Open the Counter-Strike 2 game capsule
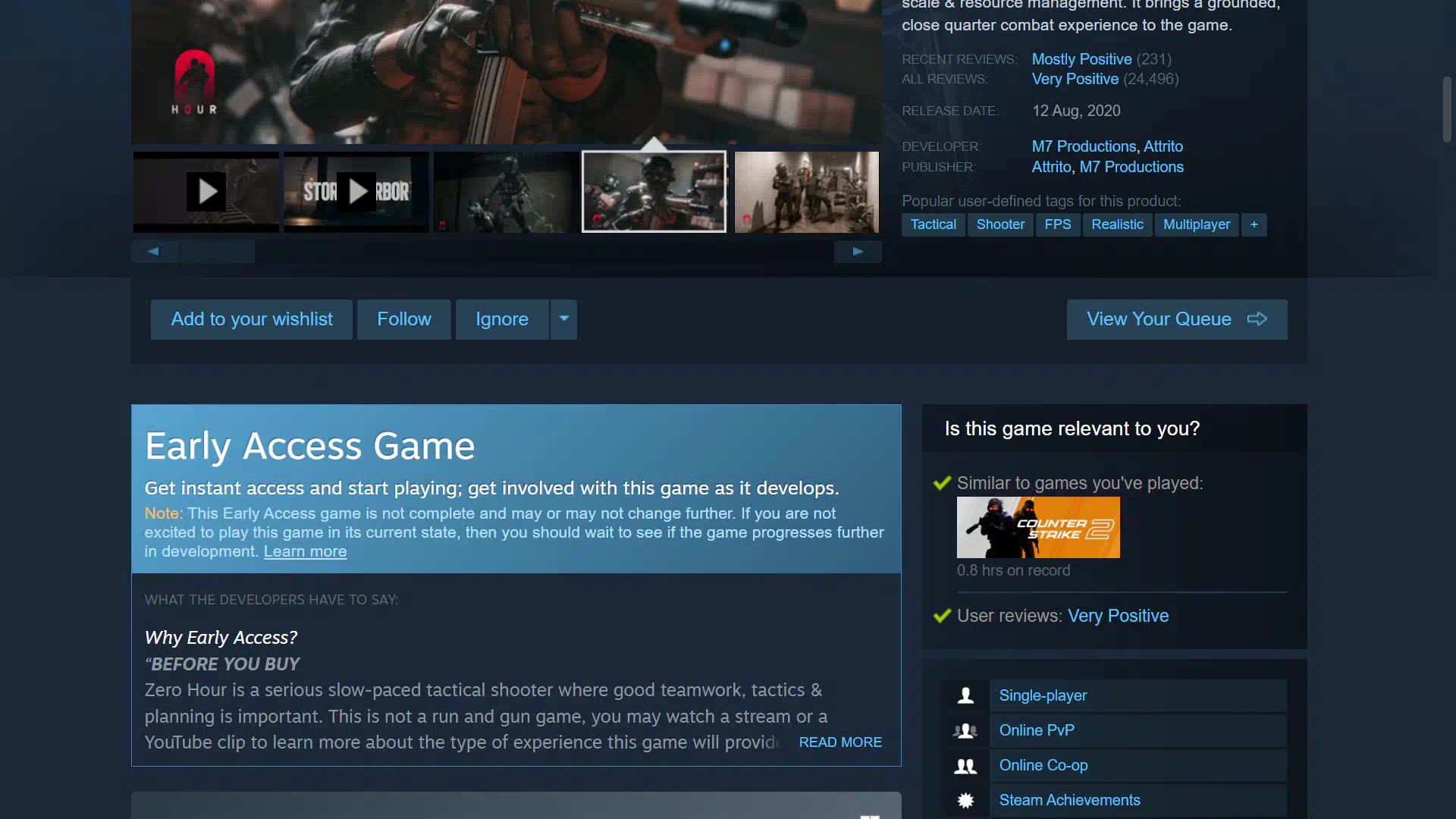The image size is (1456, 819). coord(1038,527)
